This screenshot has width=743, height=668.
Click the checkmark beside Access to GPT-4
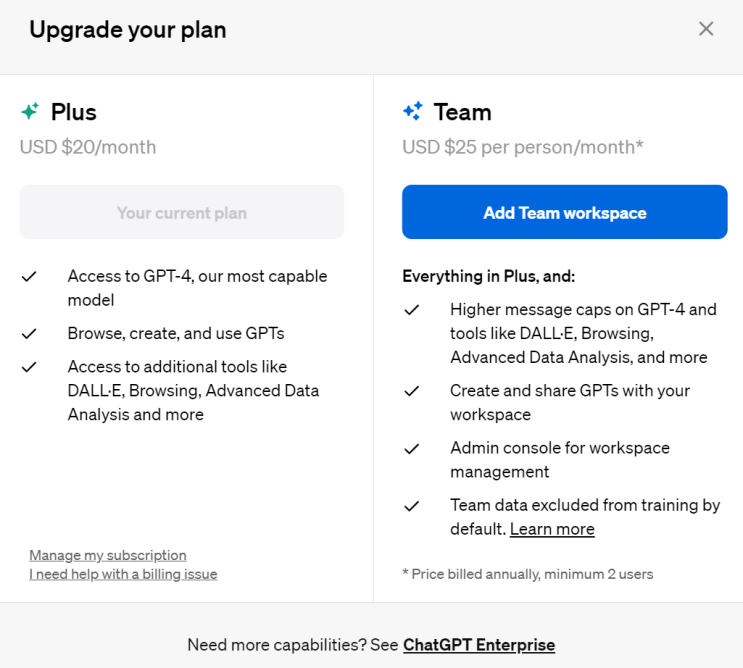tap(30, 276)
